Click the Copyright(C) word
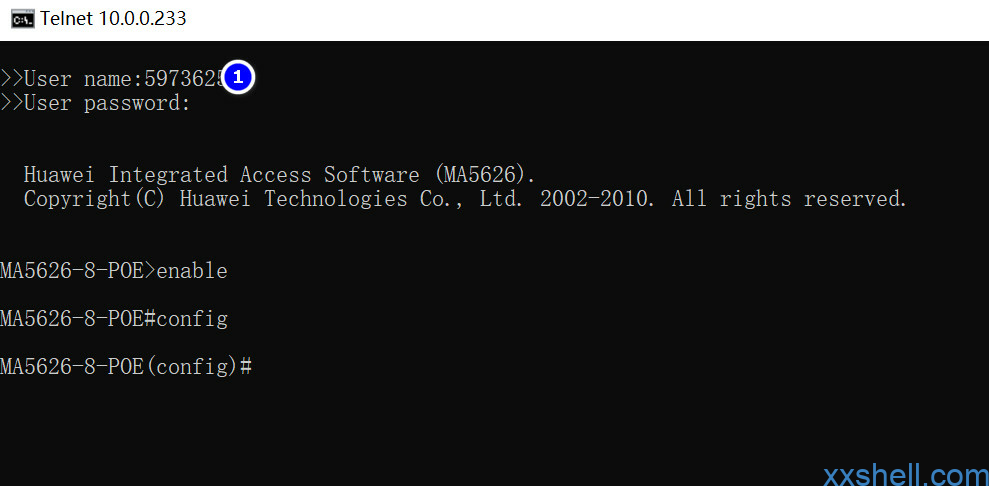The height and width of the screenshot is (486, 989). coord(95,199)
